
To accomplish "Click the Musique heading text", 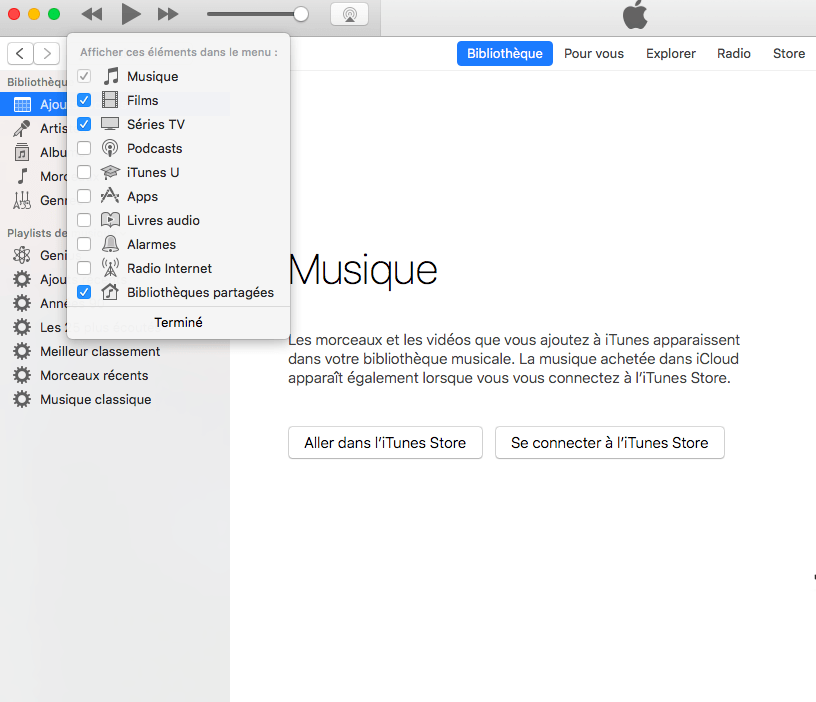I will (x=363, y=270).
